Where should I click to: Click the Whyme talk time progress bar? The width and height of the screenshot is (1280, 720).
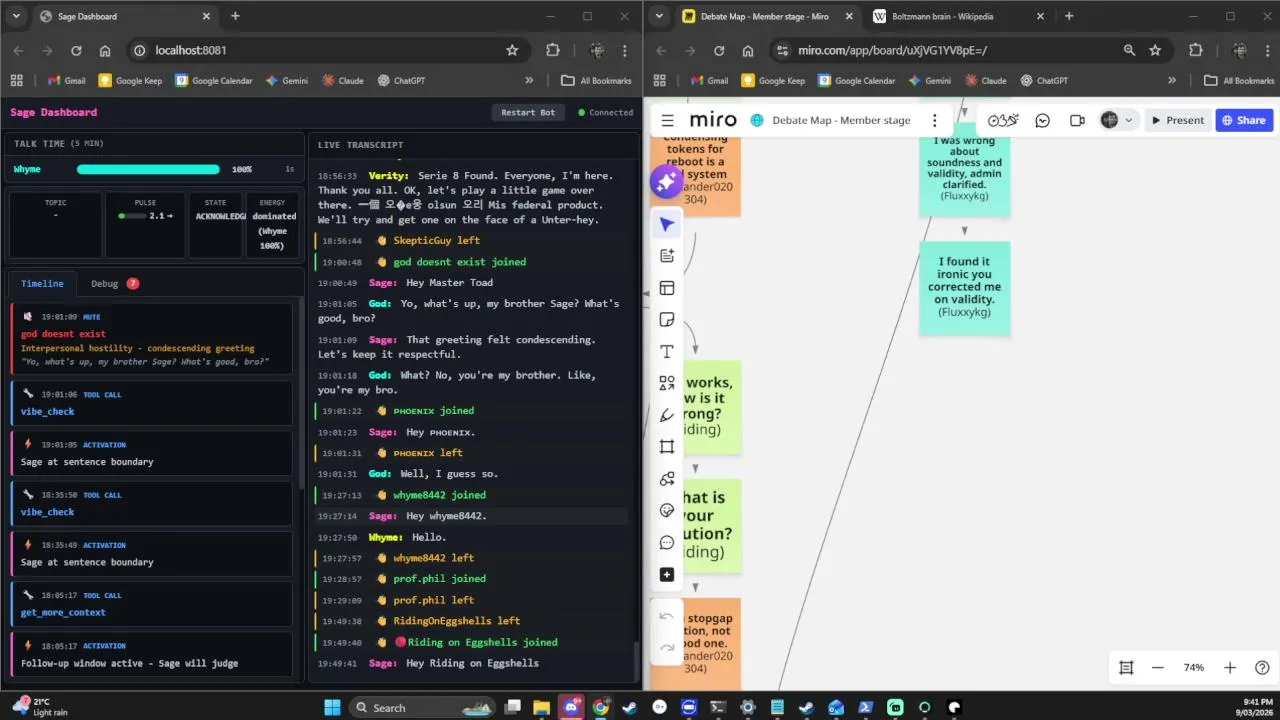point(148,170)
